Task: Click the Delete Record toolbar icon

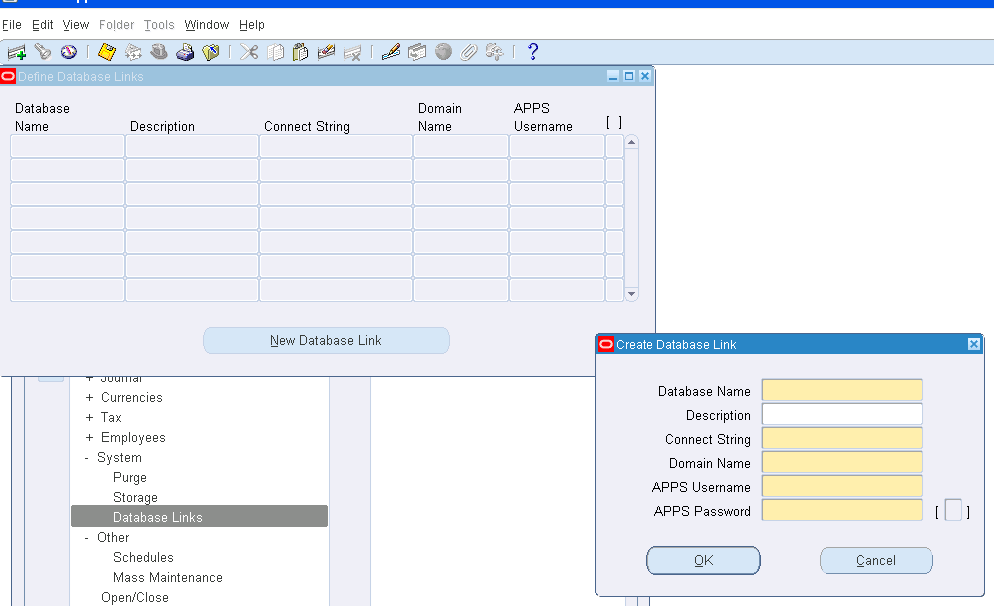Action: (352, 52)
